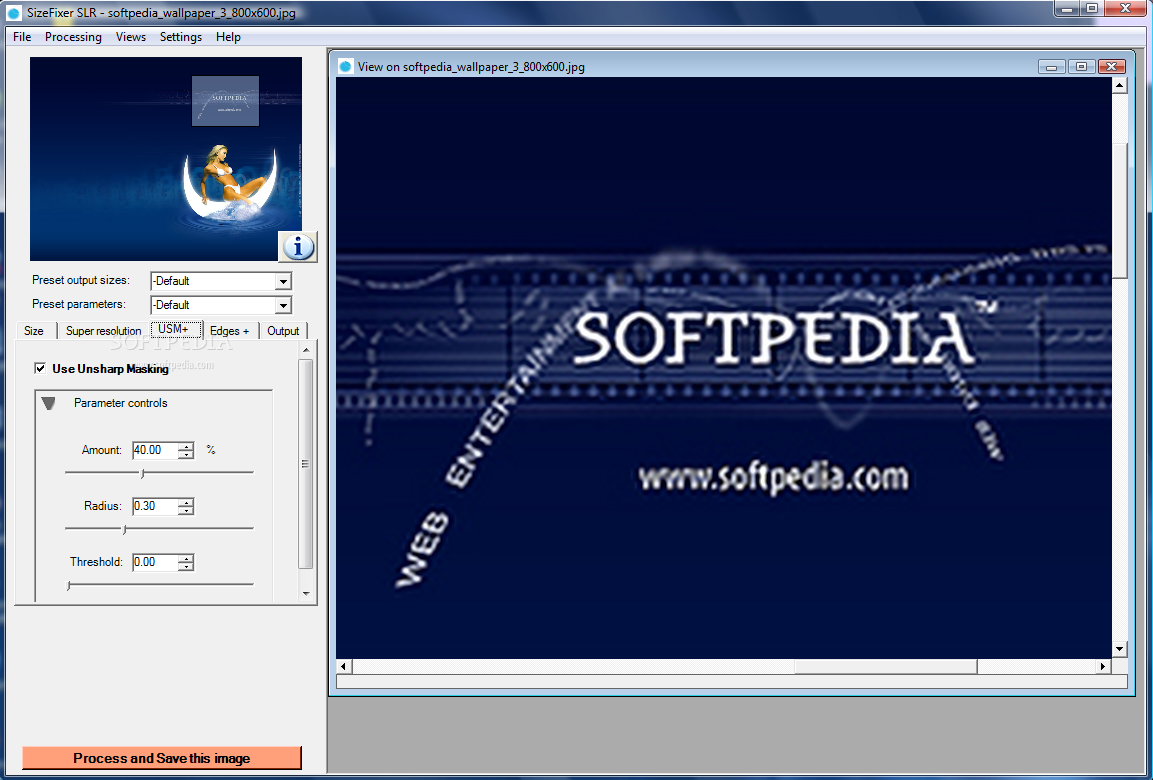Screen dimensions: 1153x780
Task: Click the Threshold slider handle
Action: coord(68,585)
